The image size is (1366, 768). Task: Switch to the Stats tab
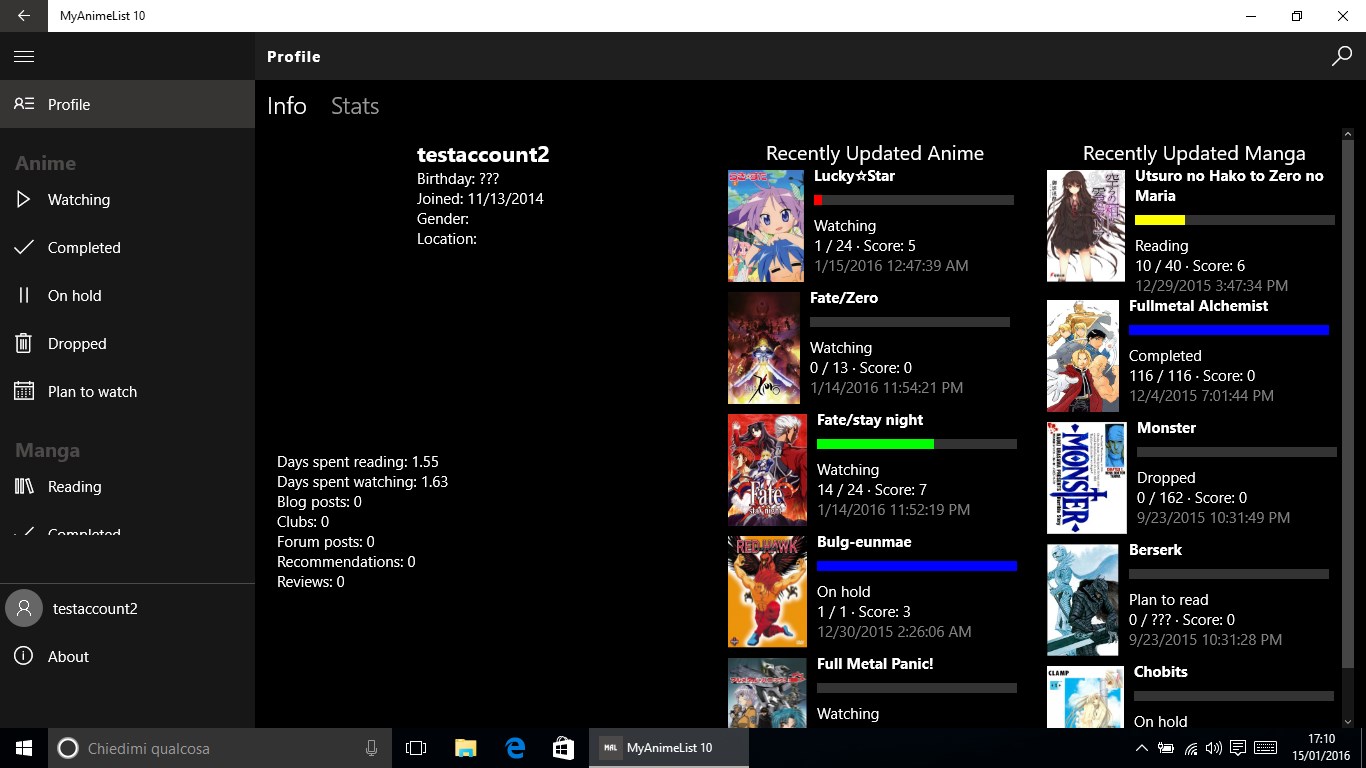click(x=355, y=106)
